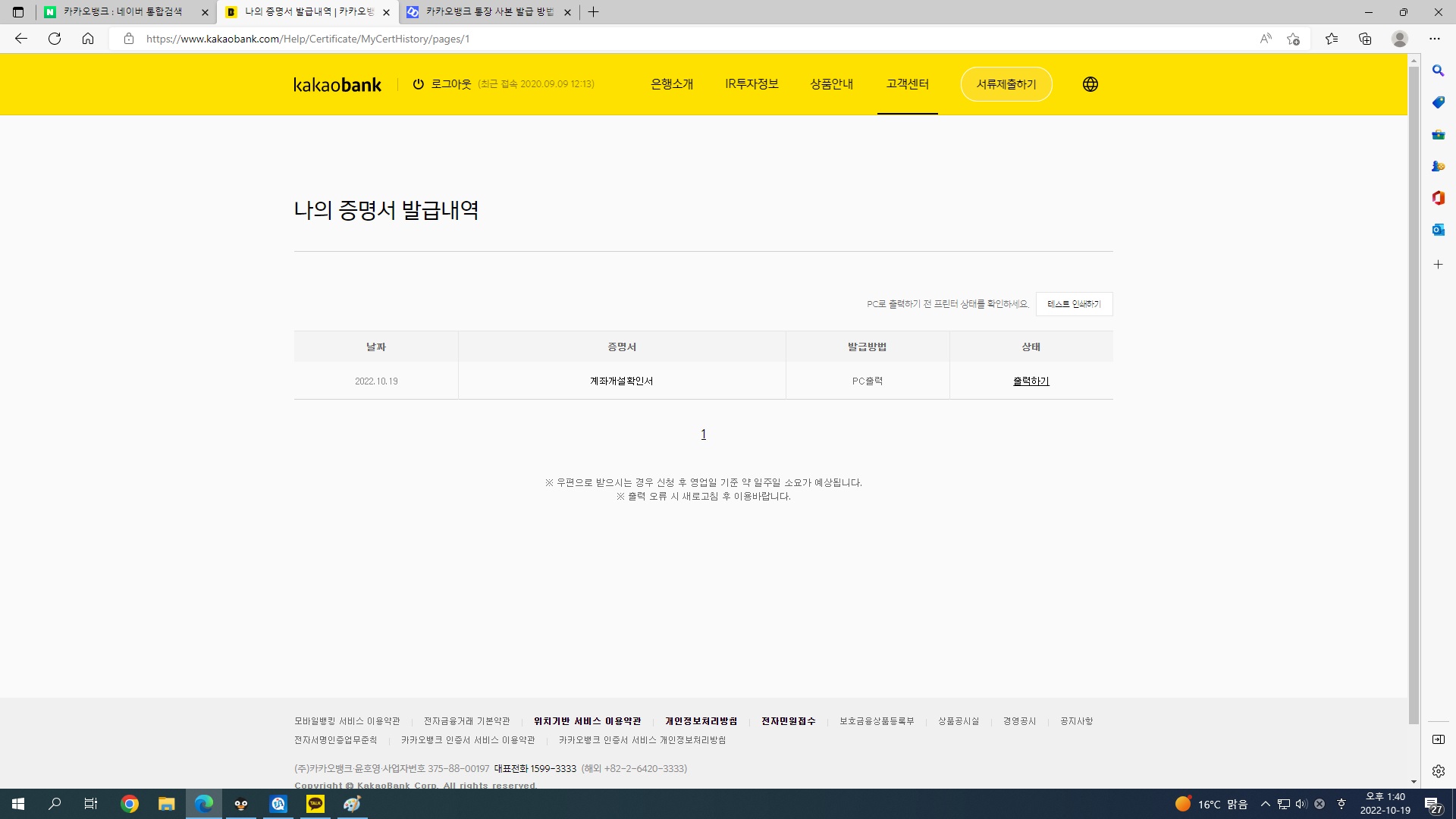The image size is (1456, 819).
Task: Add page to favorites star icon
Action: pyautogui.click(x=1293, y=39)
